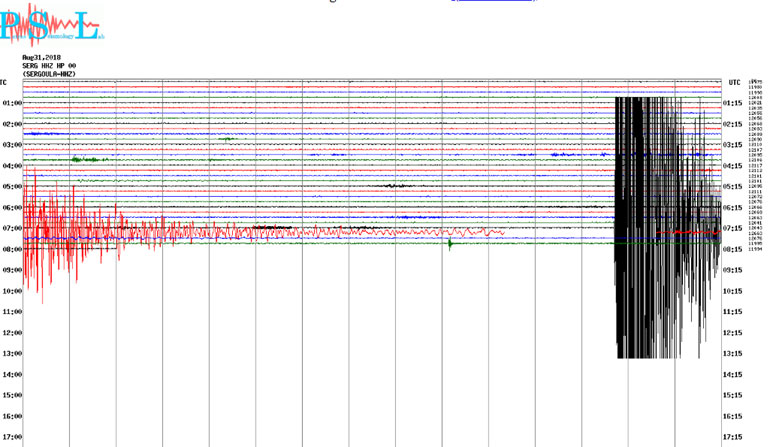Screen dimensions: 770x447
Task: Click the UTC header on the right side
Action: pyautogui.click(x=734, y=82)
